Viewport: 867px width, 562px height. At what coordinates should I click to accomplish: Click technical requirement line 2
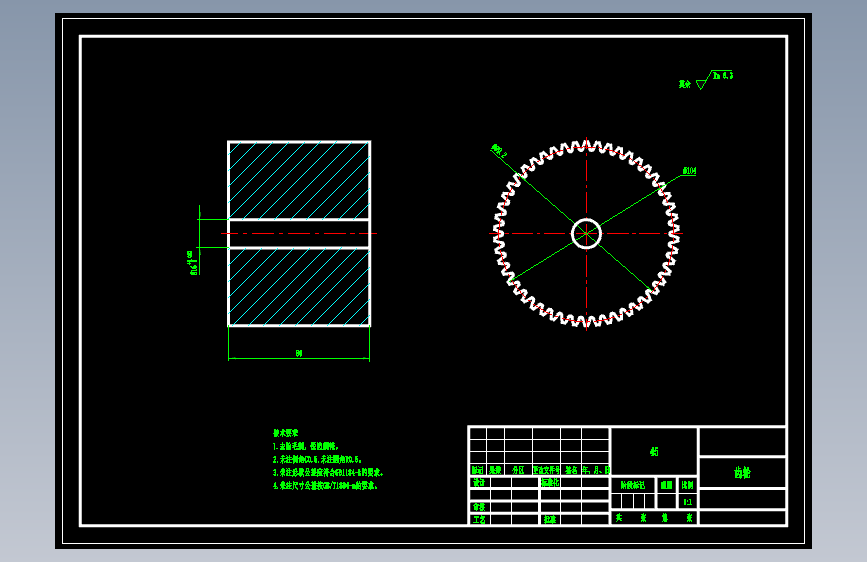317,459
